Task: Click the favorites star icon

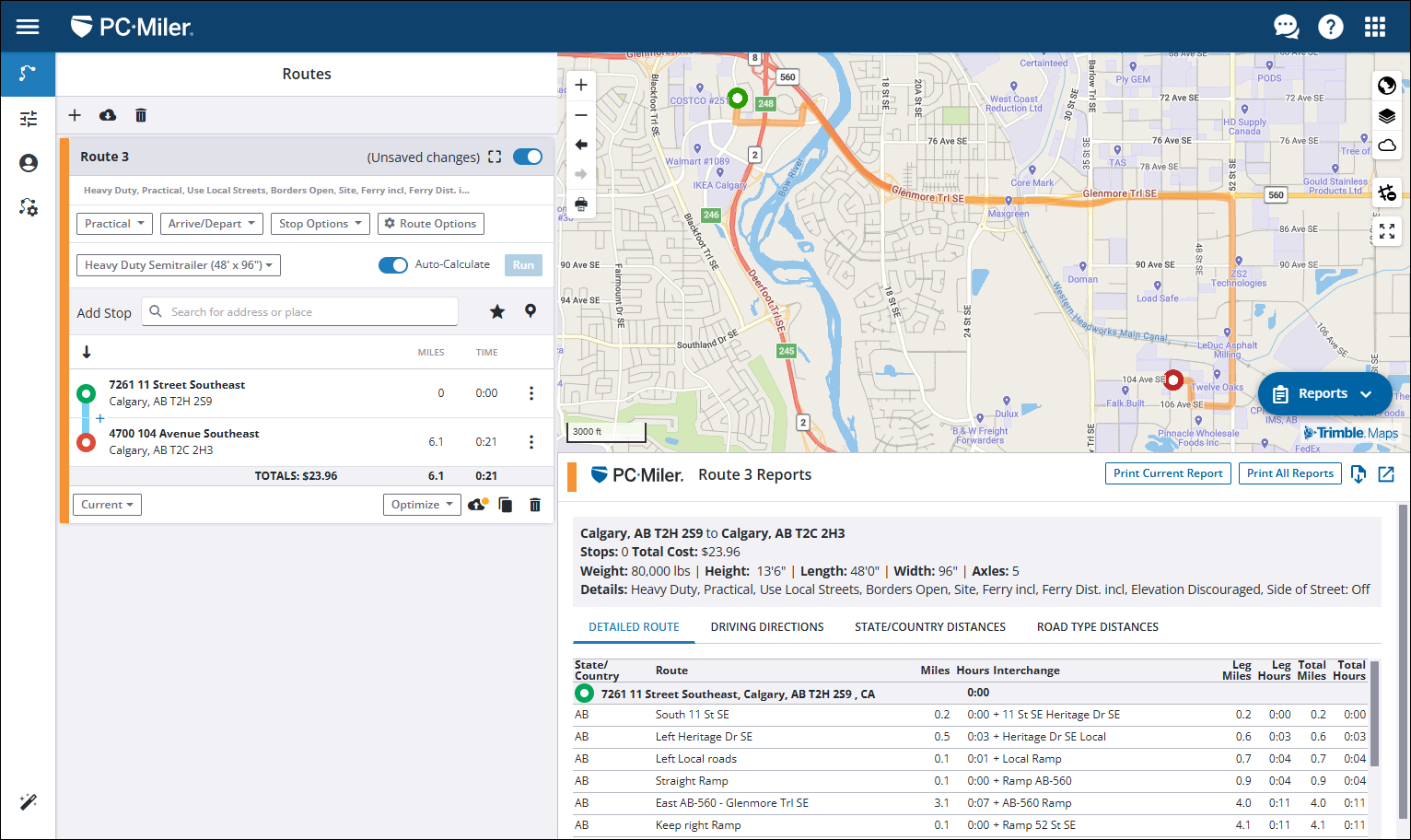Action: tap(497, 311)
